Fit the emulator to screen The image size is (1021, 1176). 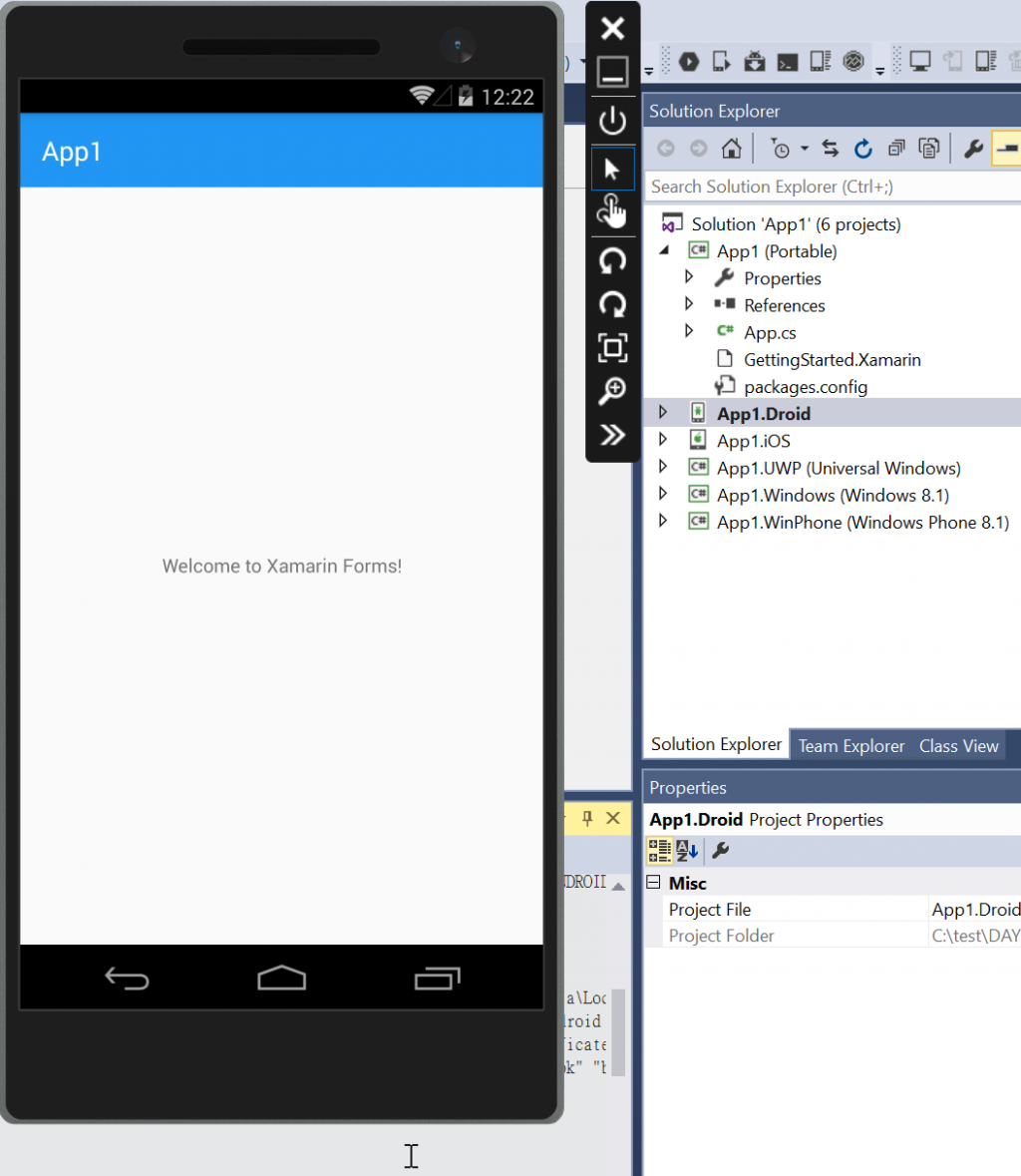(x=612, y=347)
